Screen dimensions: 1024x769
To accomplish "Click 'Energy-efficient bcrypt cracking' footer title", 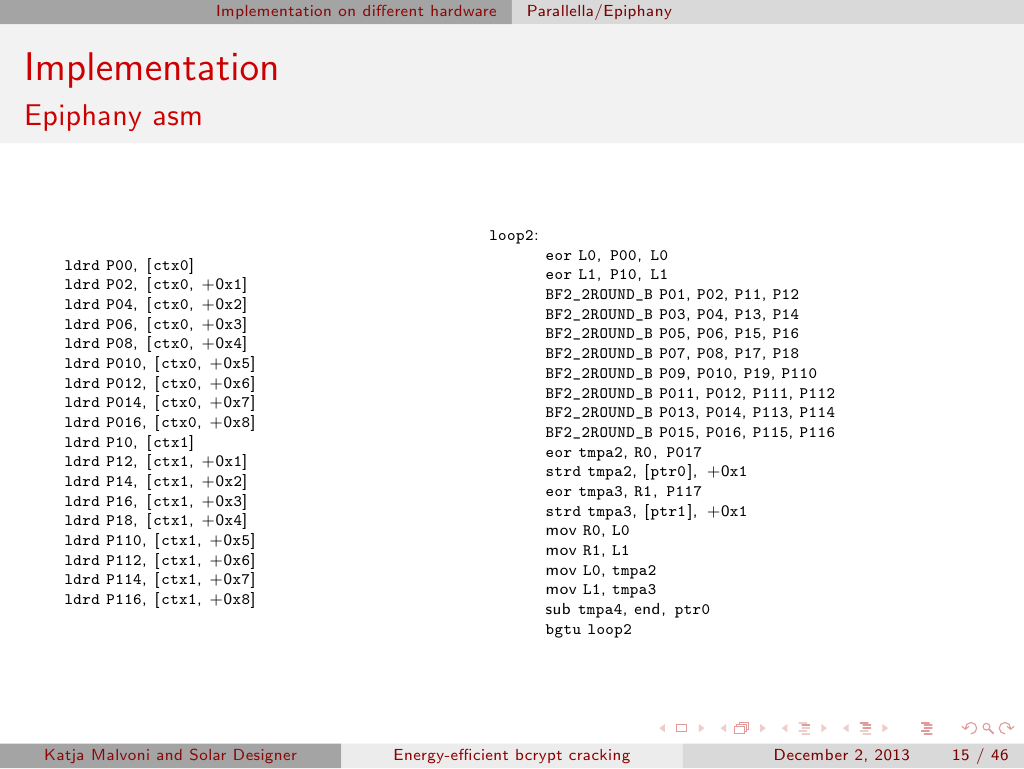I will 512,756.
